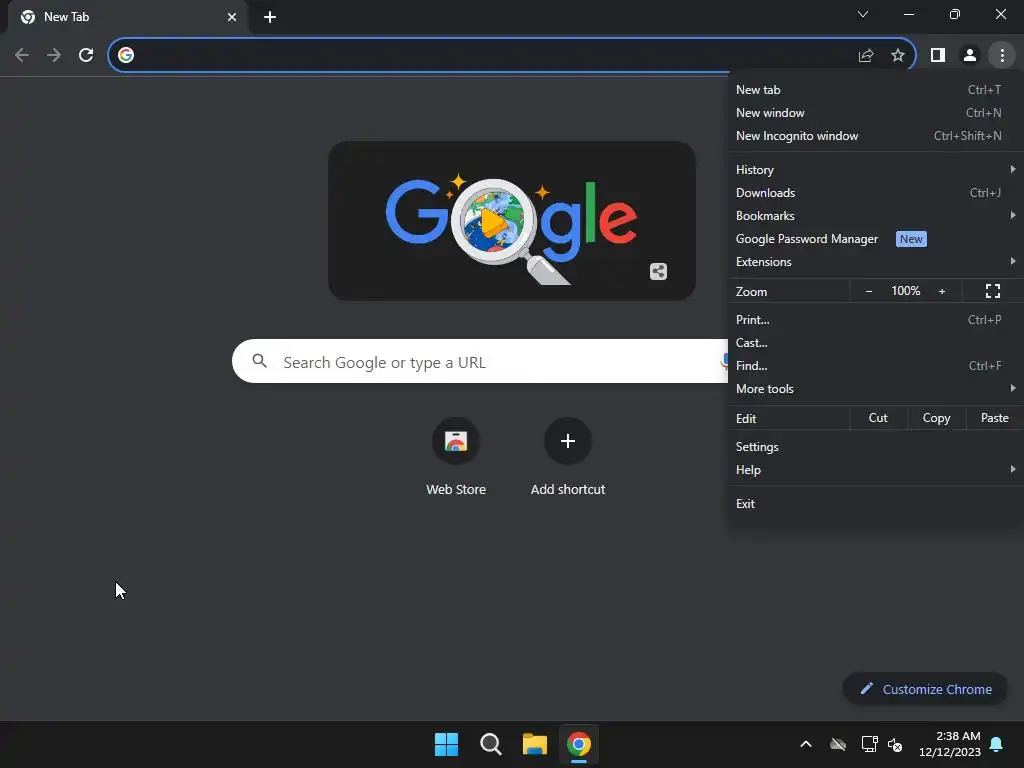1024x768 pixels.
Task: Show hidden system tray icons
Action: (x=806, y=744)
